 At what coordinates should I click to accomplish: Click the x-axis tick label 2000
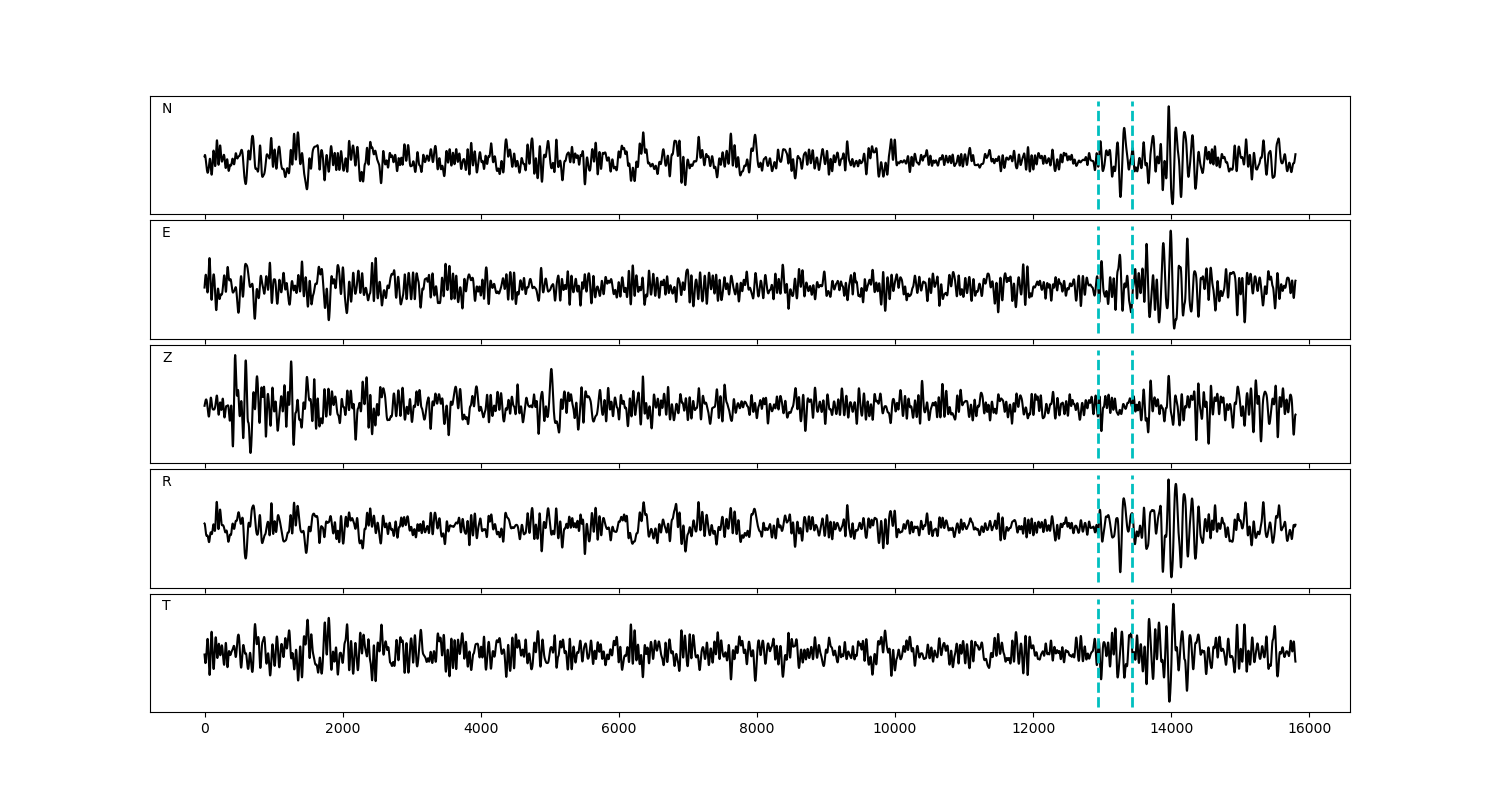click(x=343, y=730)
